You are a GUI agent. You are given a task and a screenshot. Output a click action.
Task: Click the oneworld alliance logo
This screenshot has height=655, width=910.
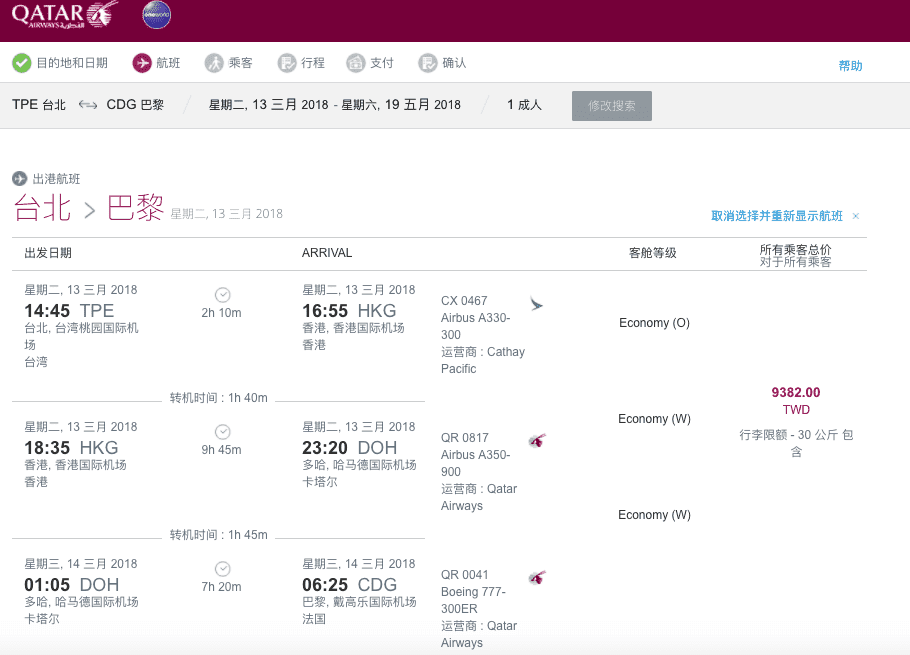click(156, 15)
